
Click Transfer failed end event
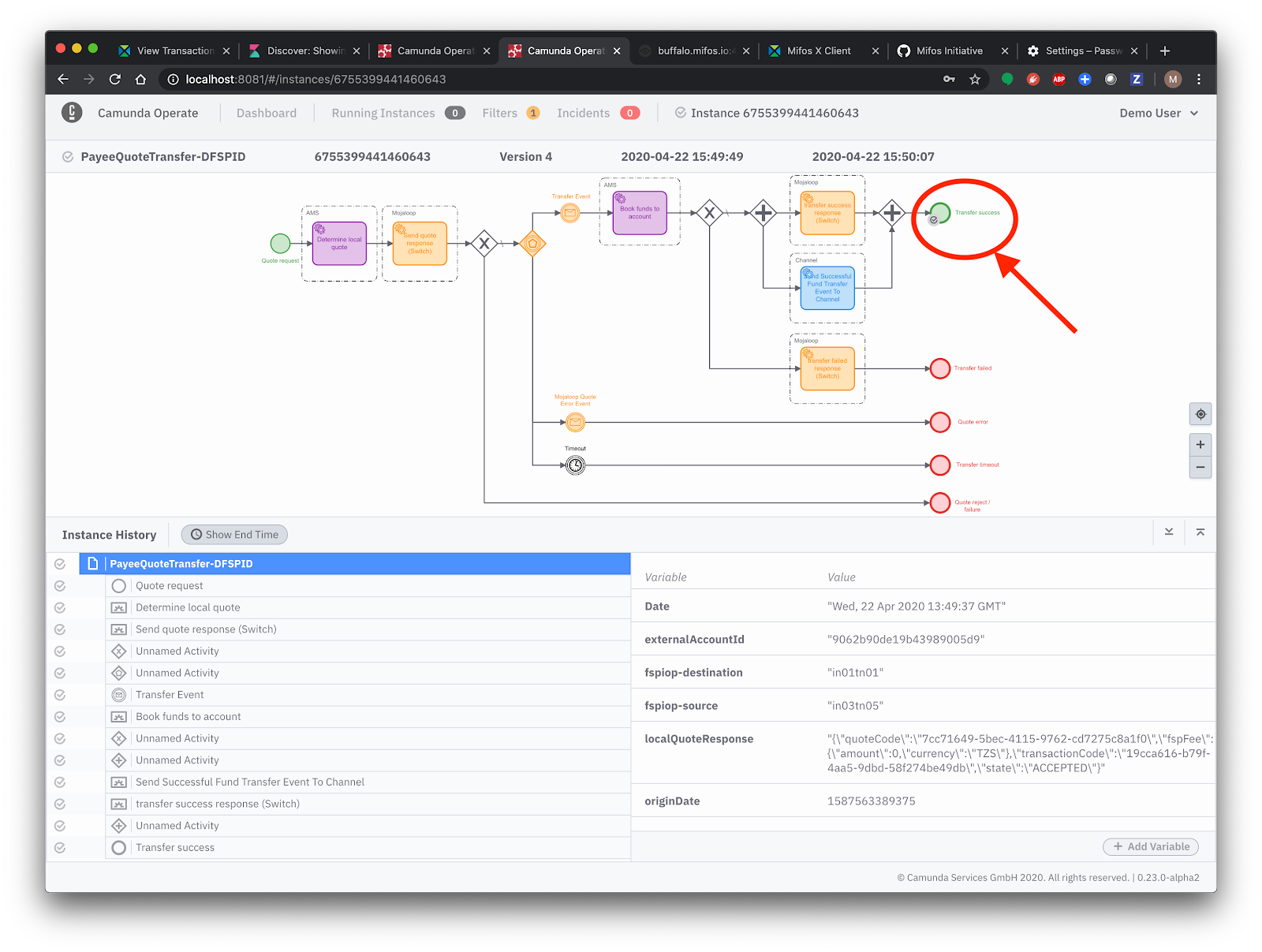pyautogui.click(x=940, y=368)
